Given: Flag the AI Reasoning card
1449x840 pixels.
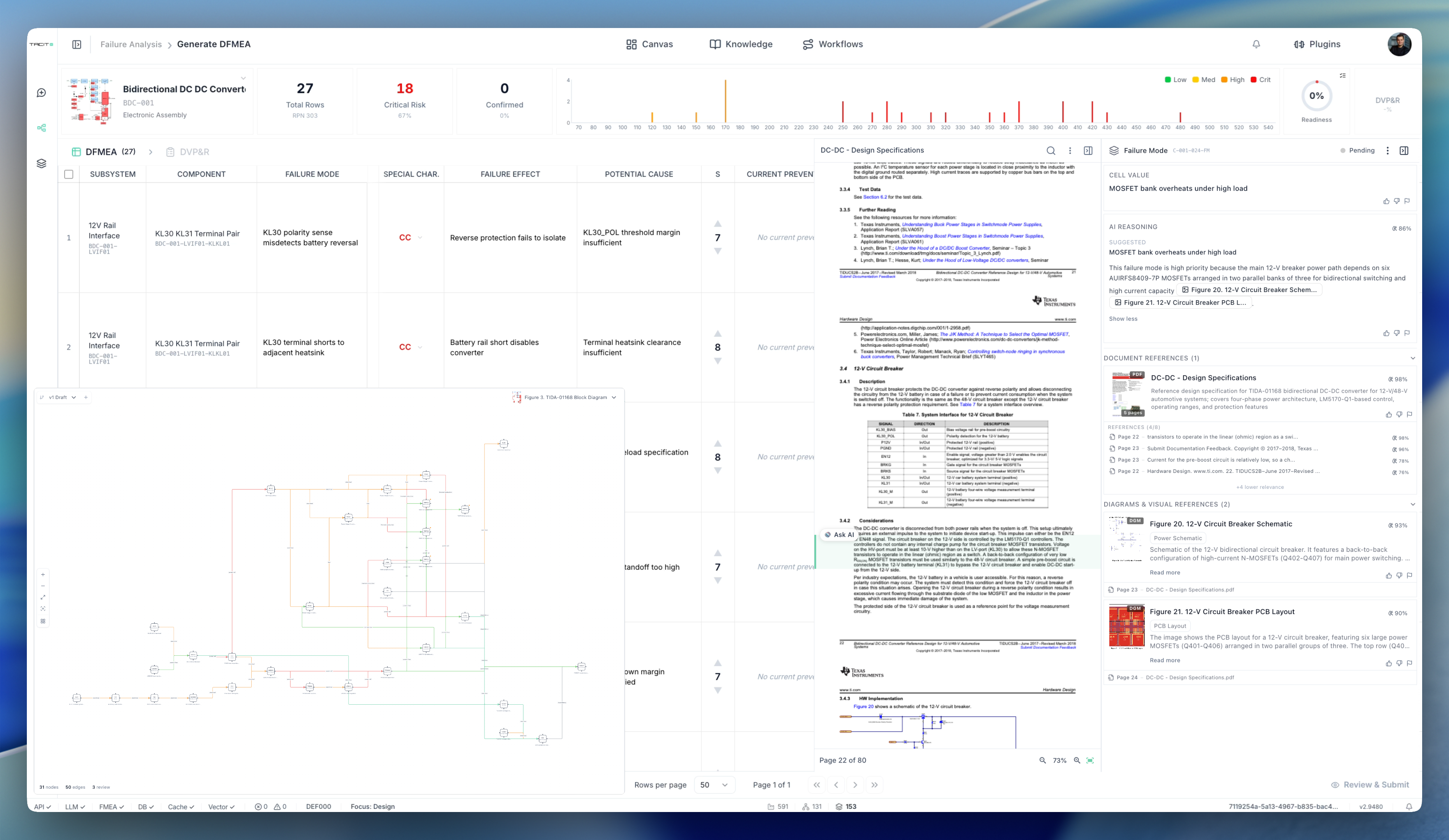Looking at the screenshot, I should (1407, 333).
